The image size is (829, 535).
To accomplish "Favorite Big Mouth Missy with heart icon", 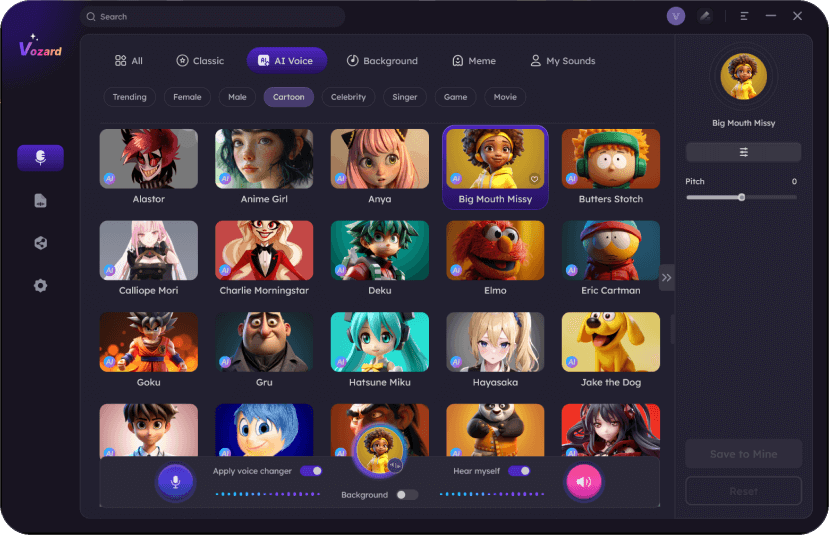I will (534, 179).
